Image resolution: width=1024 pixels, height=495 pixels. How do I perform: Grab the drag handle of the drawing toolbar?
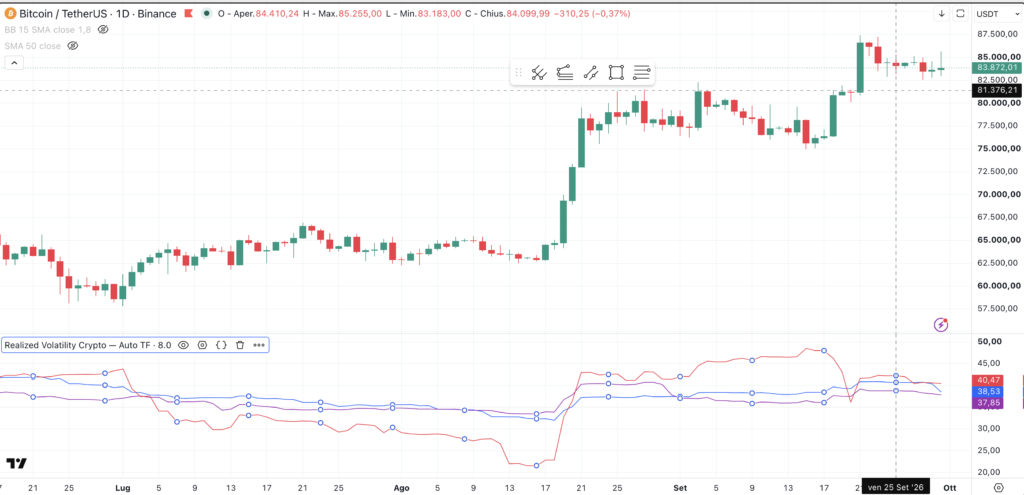(x=519, y=72)
